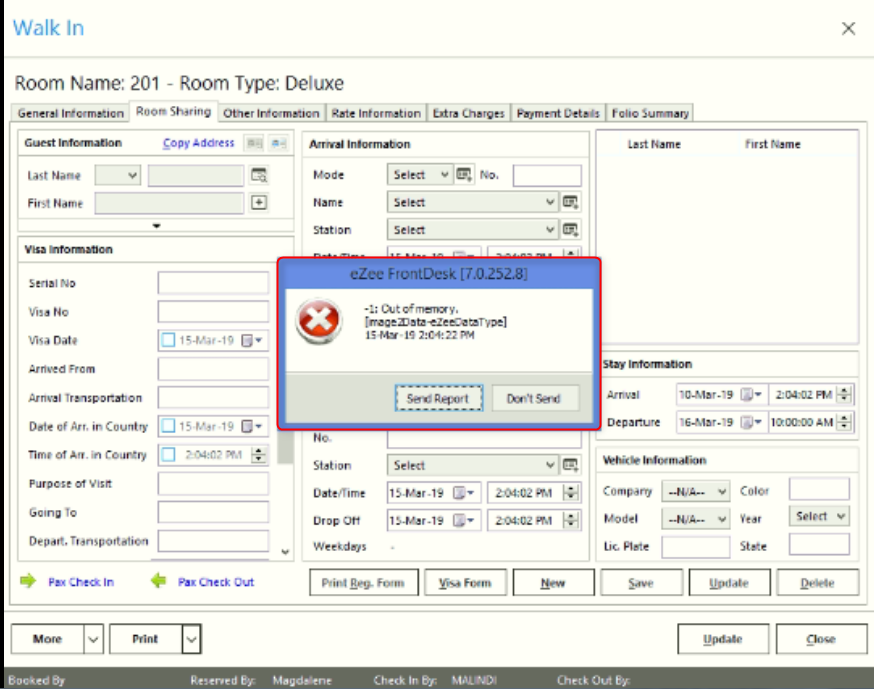Switch to Room Sharing tab

tap(173, 111)
